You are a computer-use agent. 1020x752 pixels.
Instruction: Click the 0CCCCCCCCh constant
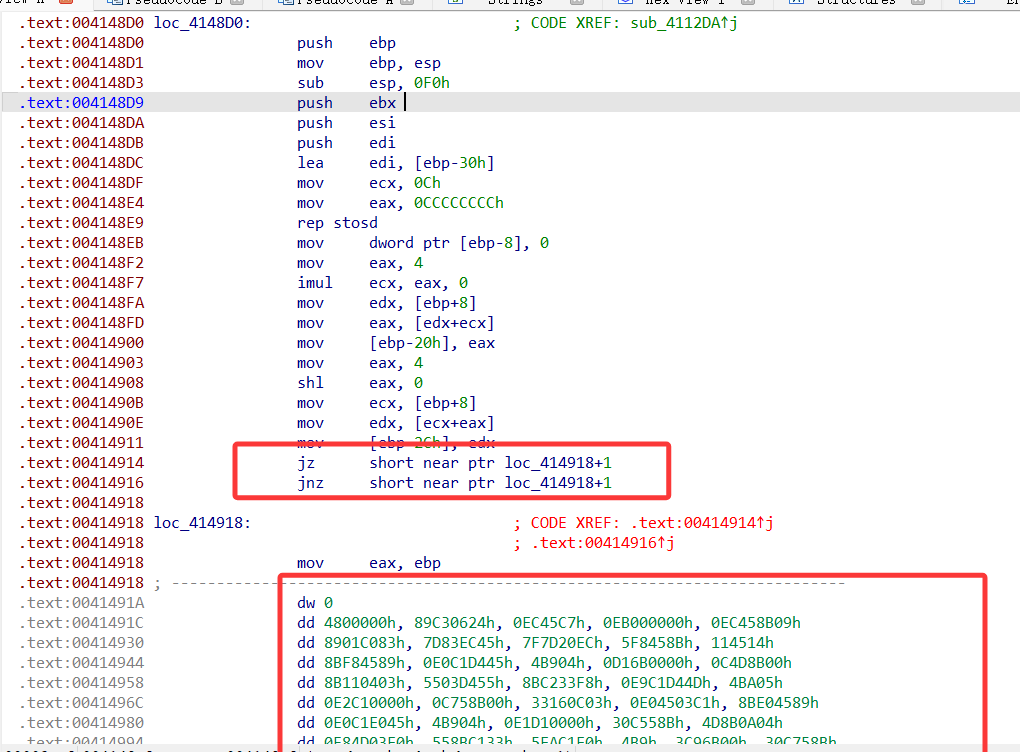tap(459, 204)
